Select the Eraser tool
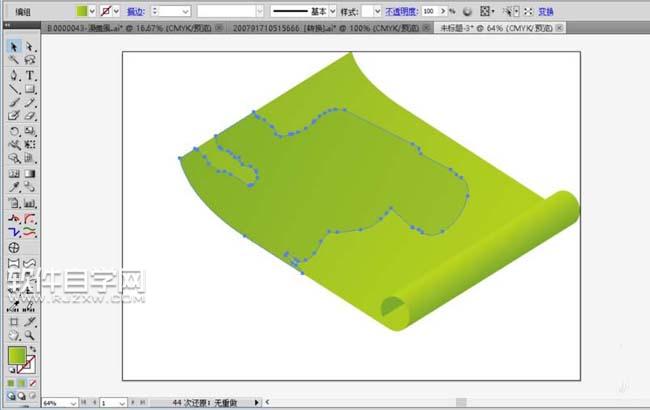 click(x=29, y=116)
